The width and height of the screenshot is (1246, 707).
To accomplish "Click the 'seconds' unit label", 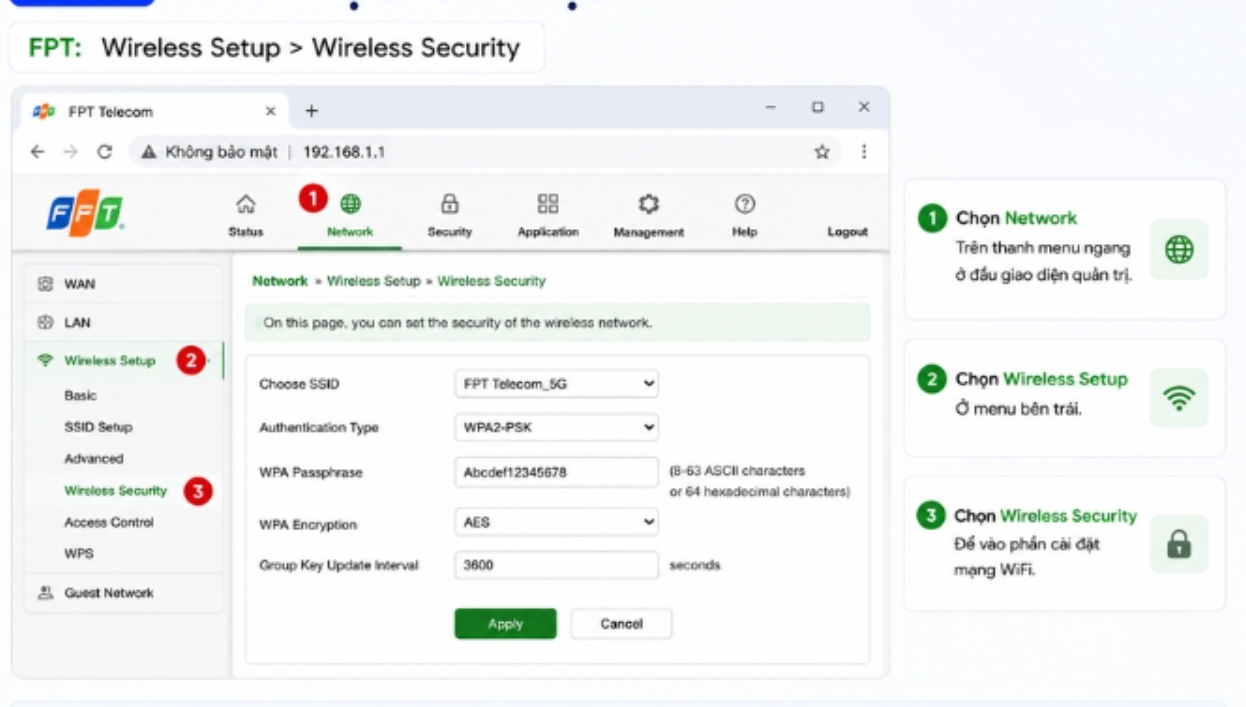I will pyautogui.click(x=694, y=565).
